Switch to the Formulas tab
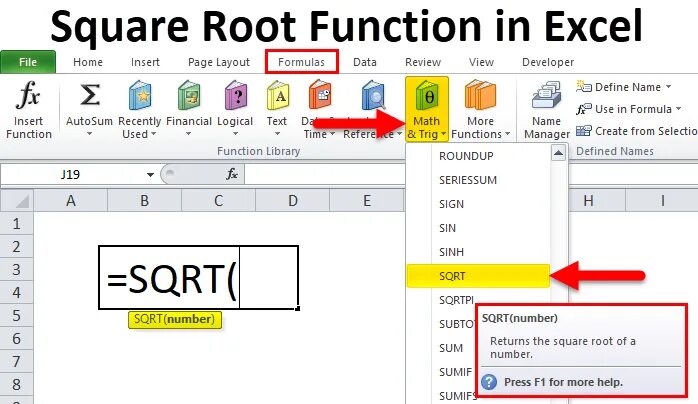This screenshot has width=698, height=404. 301,62
